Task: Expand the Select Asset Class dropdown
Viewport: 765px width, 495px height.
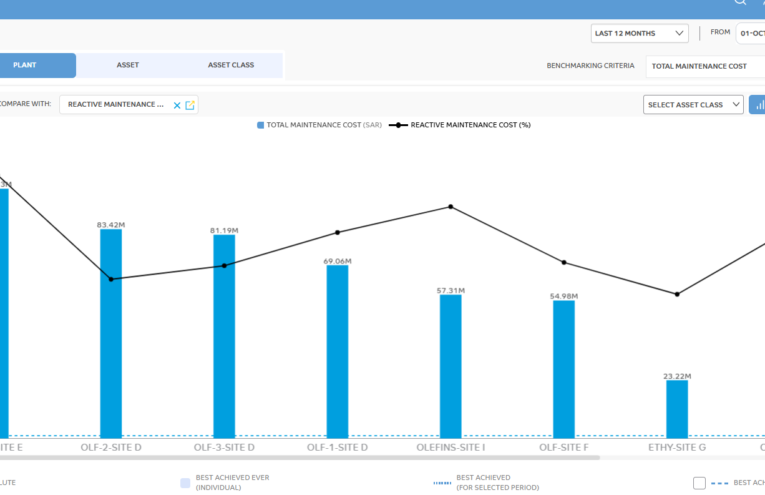Action: point(693,105)
